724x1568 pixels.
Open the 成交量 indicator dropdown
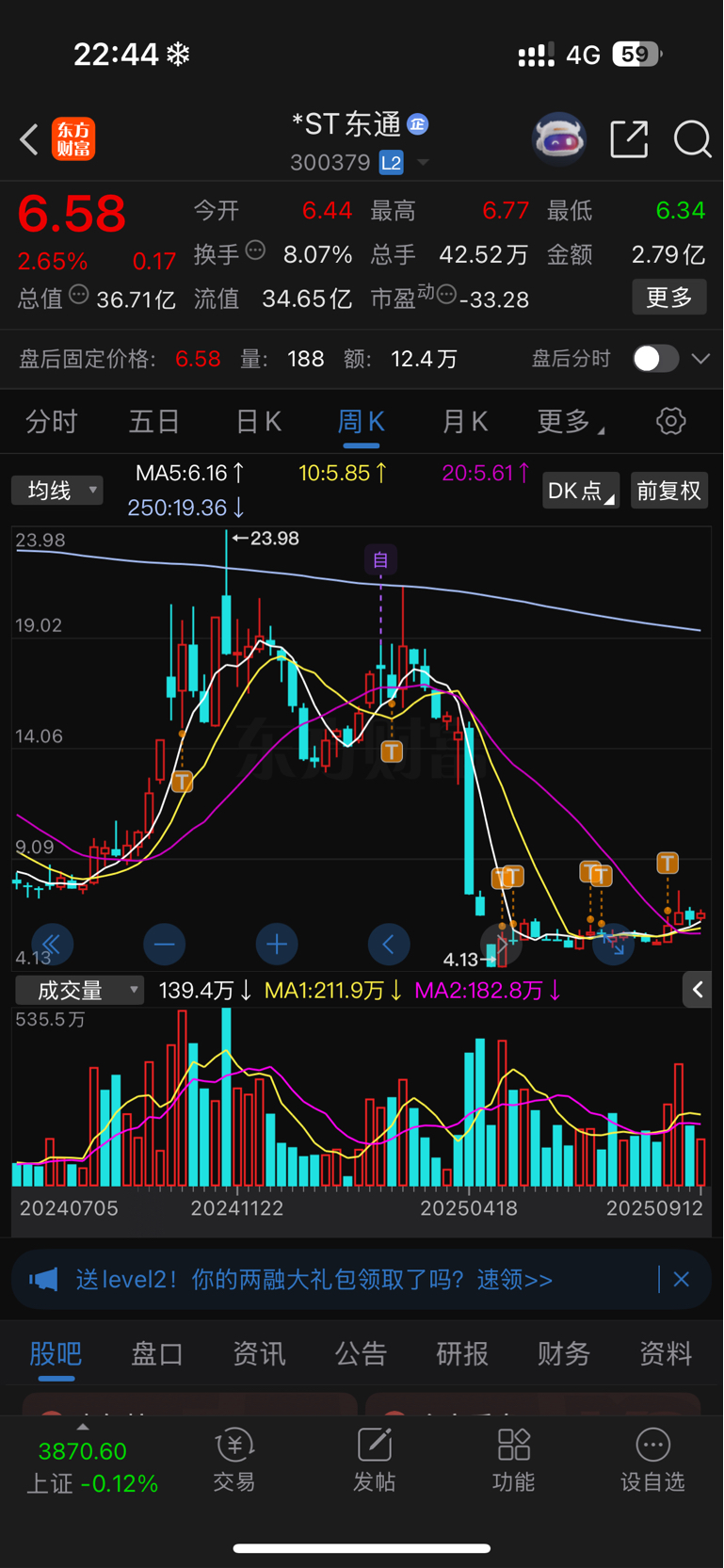pyautogui.click(x=80, y=990)
